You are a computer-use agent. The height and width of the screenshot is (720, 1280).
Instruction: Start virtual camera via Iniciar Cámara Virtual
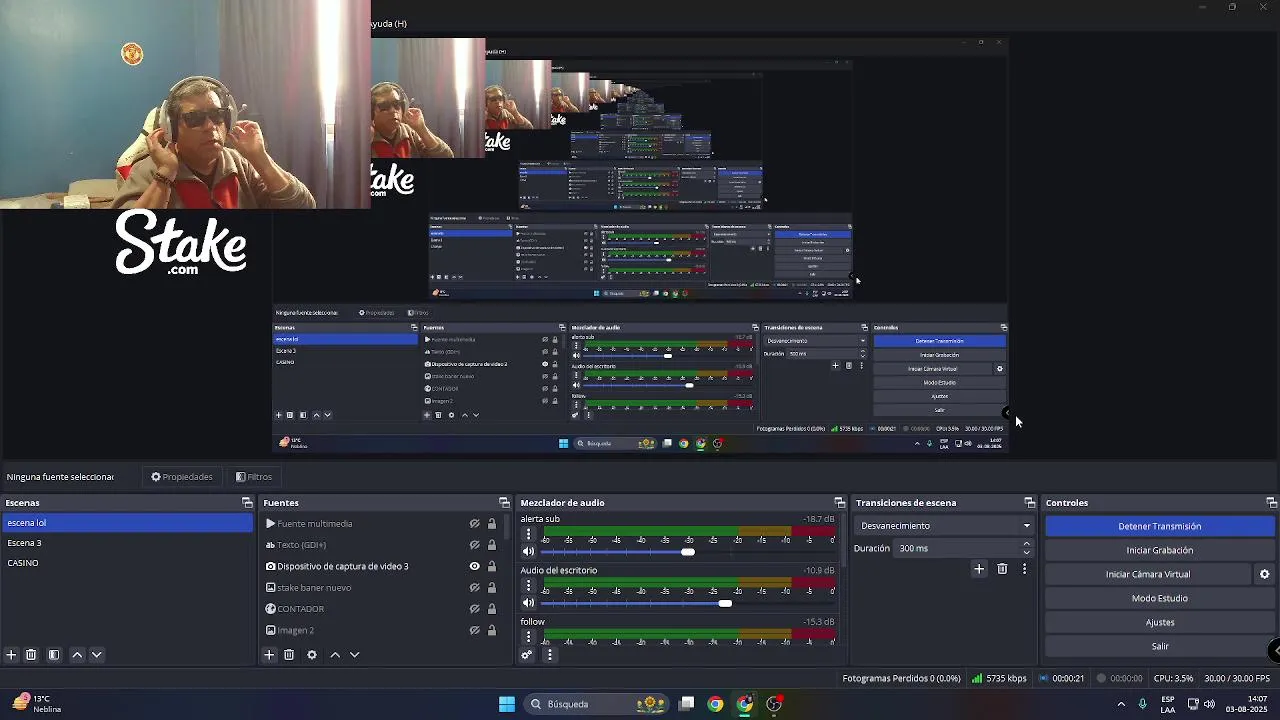1148,574
